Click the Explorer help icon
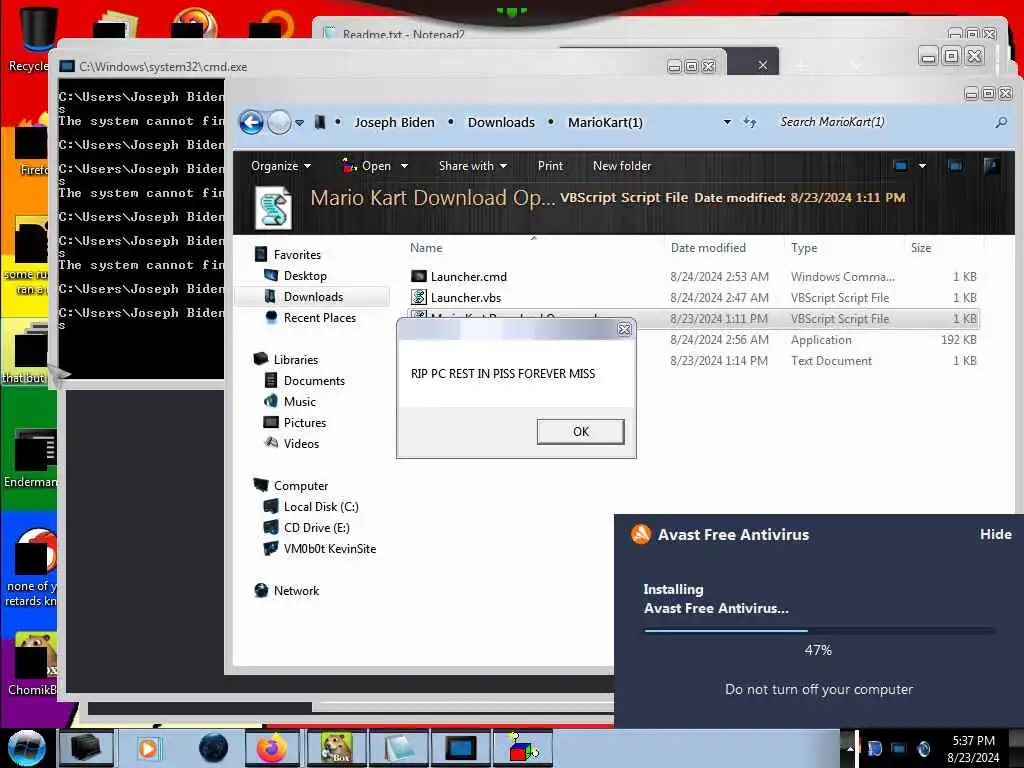 point(991,166)
